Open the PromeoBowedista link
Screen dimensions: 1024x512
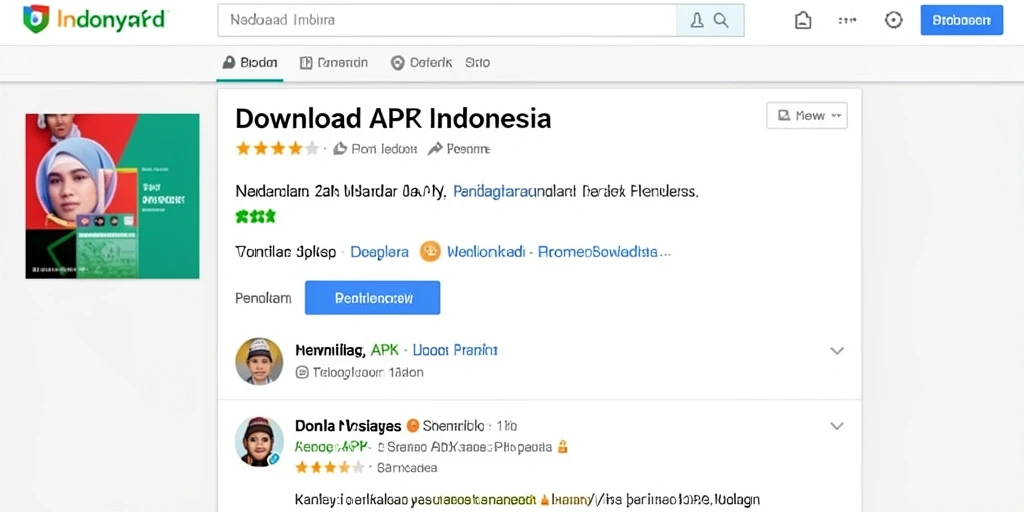[604, 252]
